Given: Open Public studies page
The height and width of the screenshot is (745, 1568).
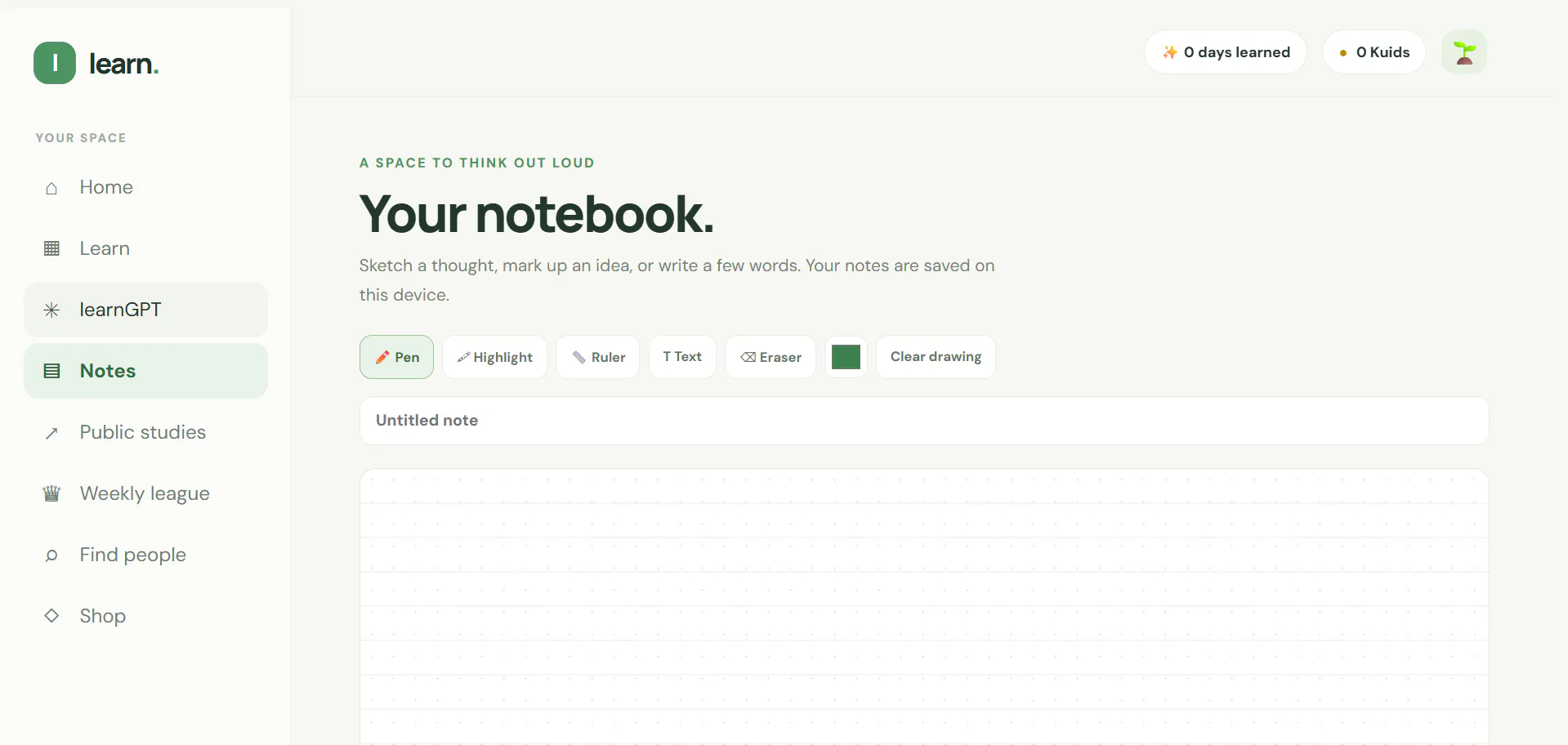Looking at the screenshot, I should point(145,432).
